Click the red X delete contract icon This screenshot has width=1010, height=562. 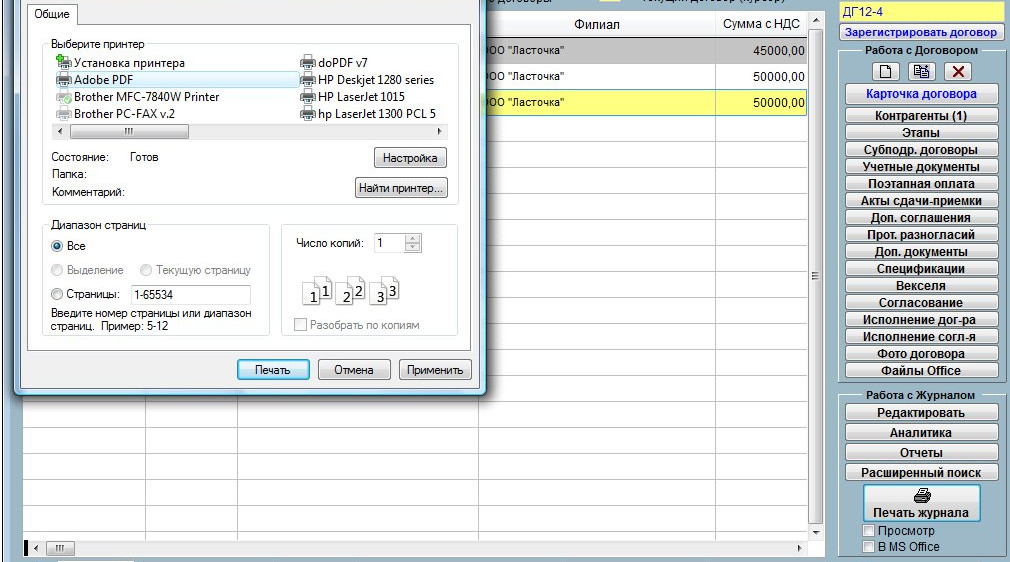click(958, 72)
